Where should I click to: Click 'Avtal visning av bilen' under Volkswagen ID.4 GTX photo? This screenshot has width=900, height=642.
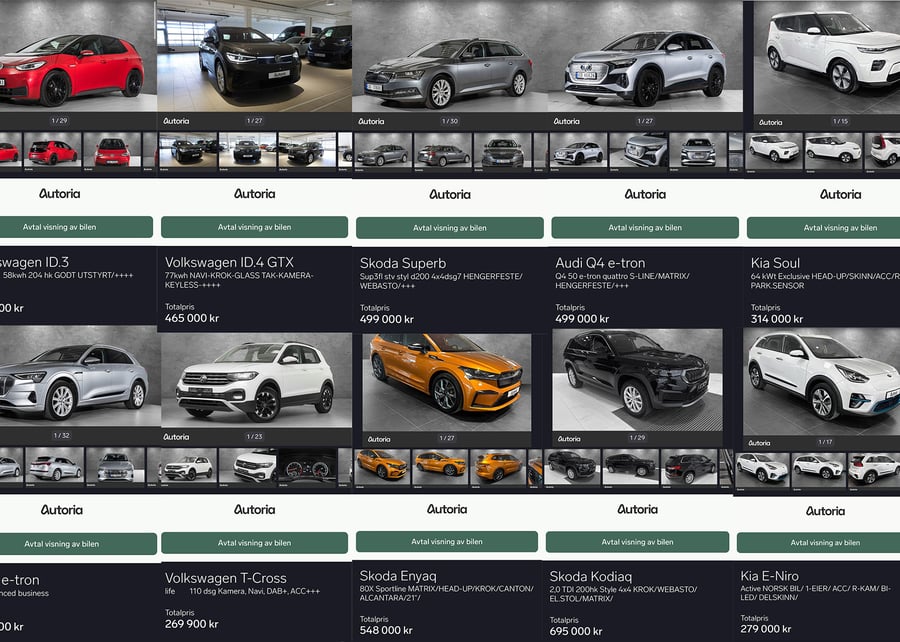pyautogui.click(x=254, y=227)
